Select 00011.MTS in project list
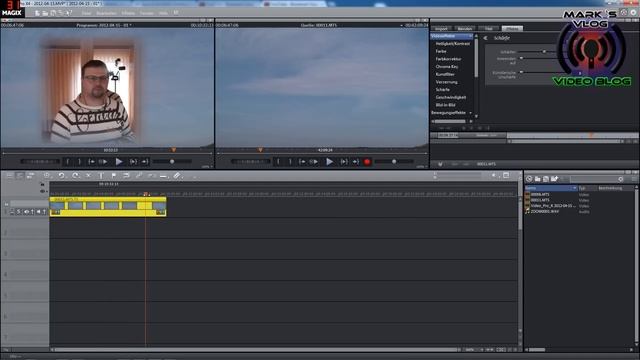 tap(540, 200)
